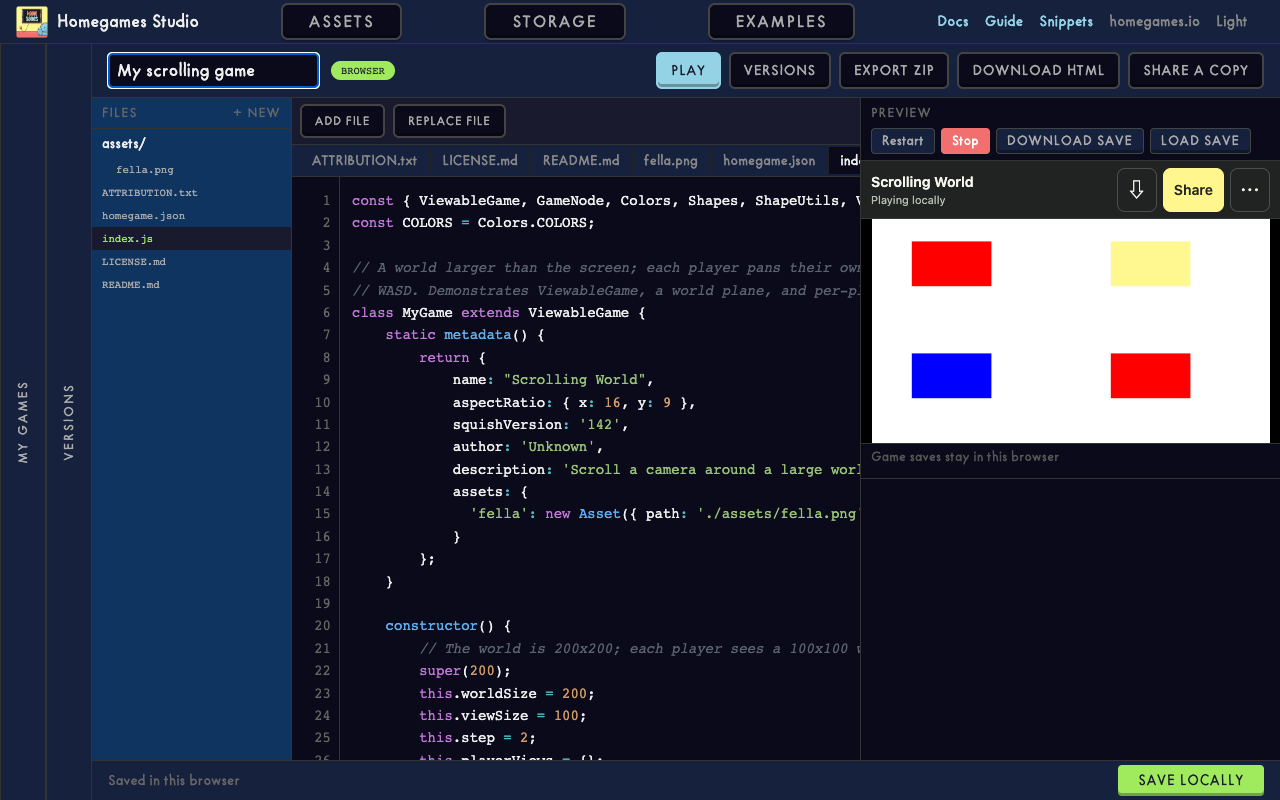The width and height of the screenshot is (1280, 800).
Task: Open the three-dots more menu in preview
Action: tap(1249, 190)
